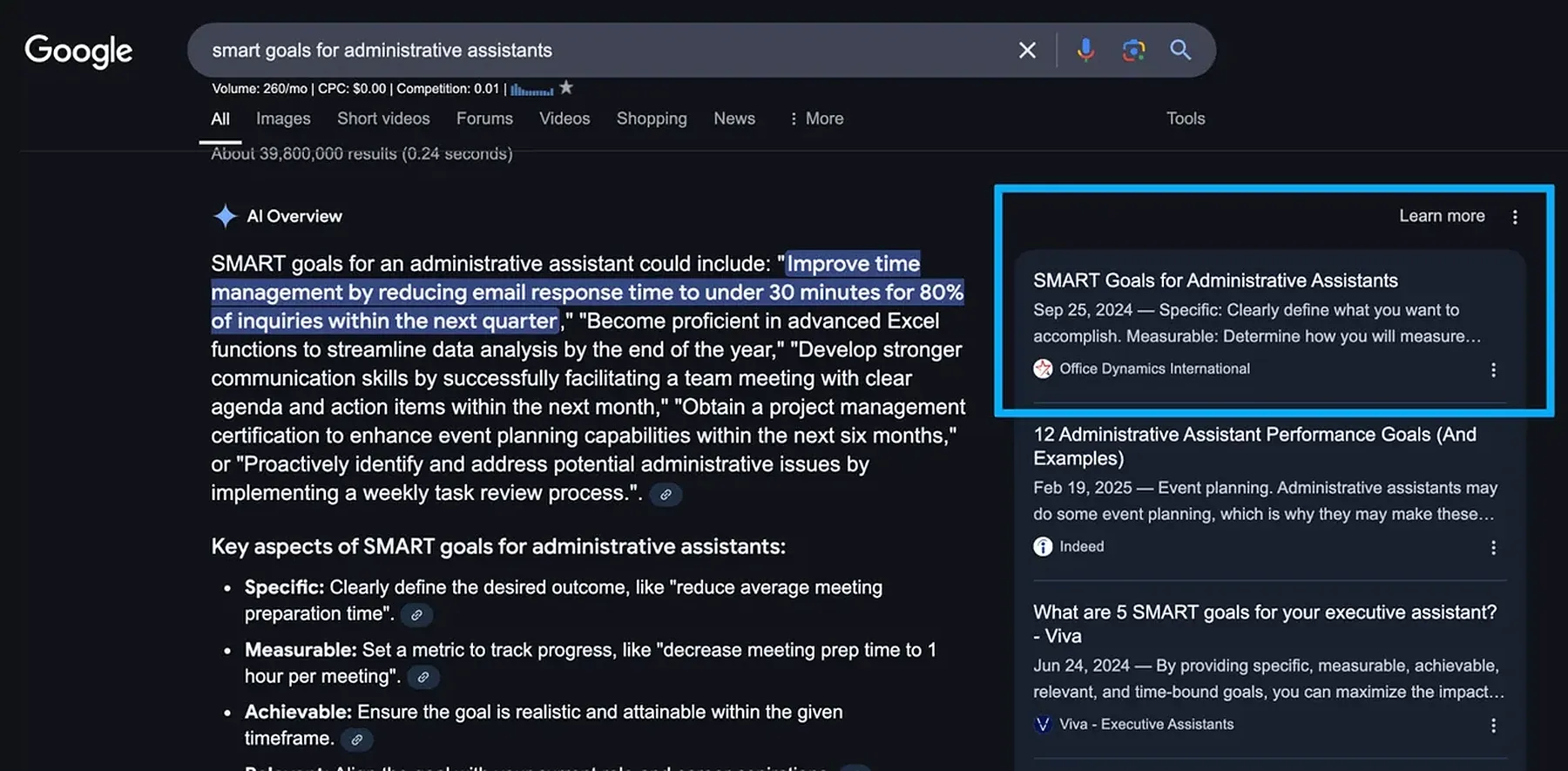Click the AI Overview sparkle icon
1568x771 pixels.
pos(225,216)
